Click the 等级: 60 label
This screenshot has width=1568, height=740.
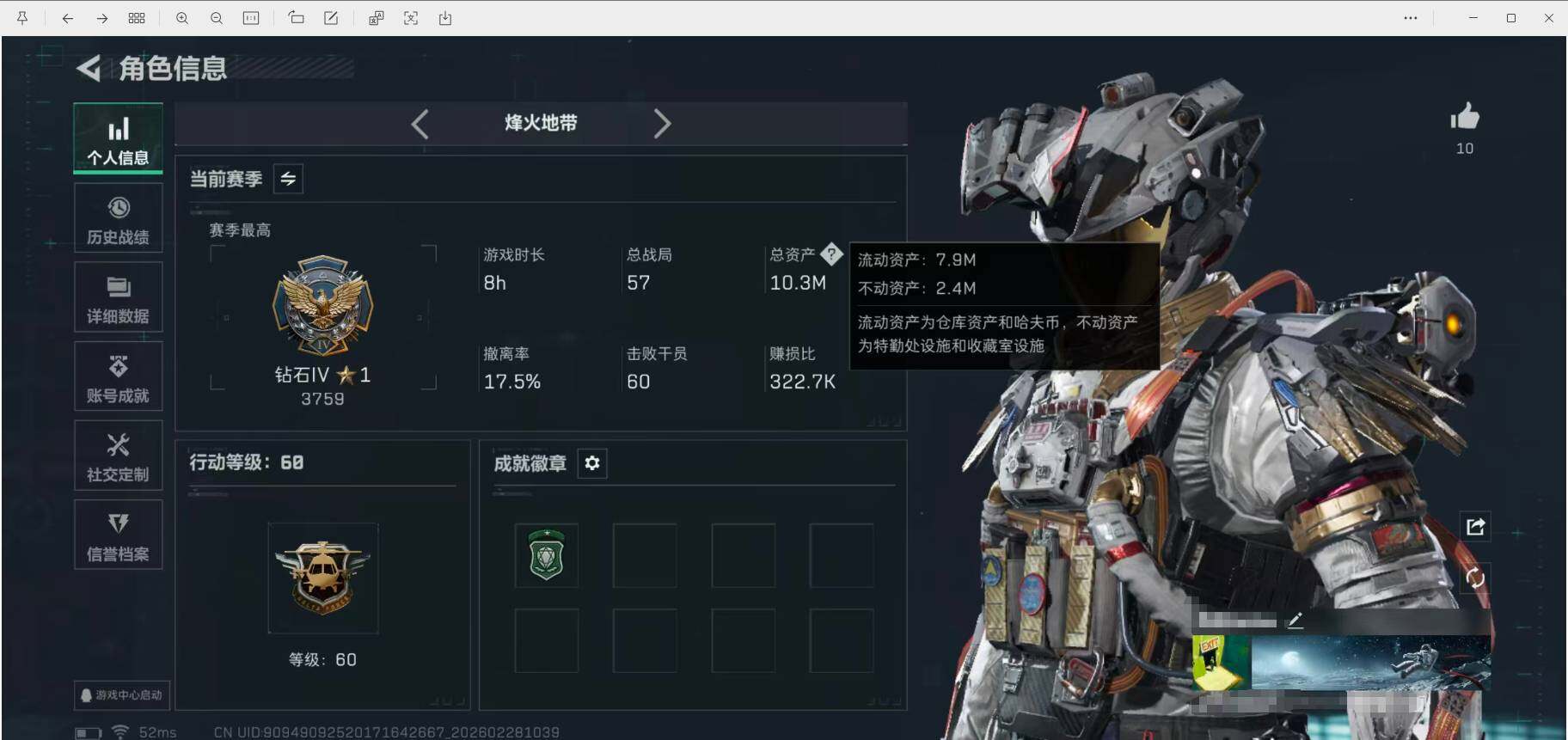(322, 659)
